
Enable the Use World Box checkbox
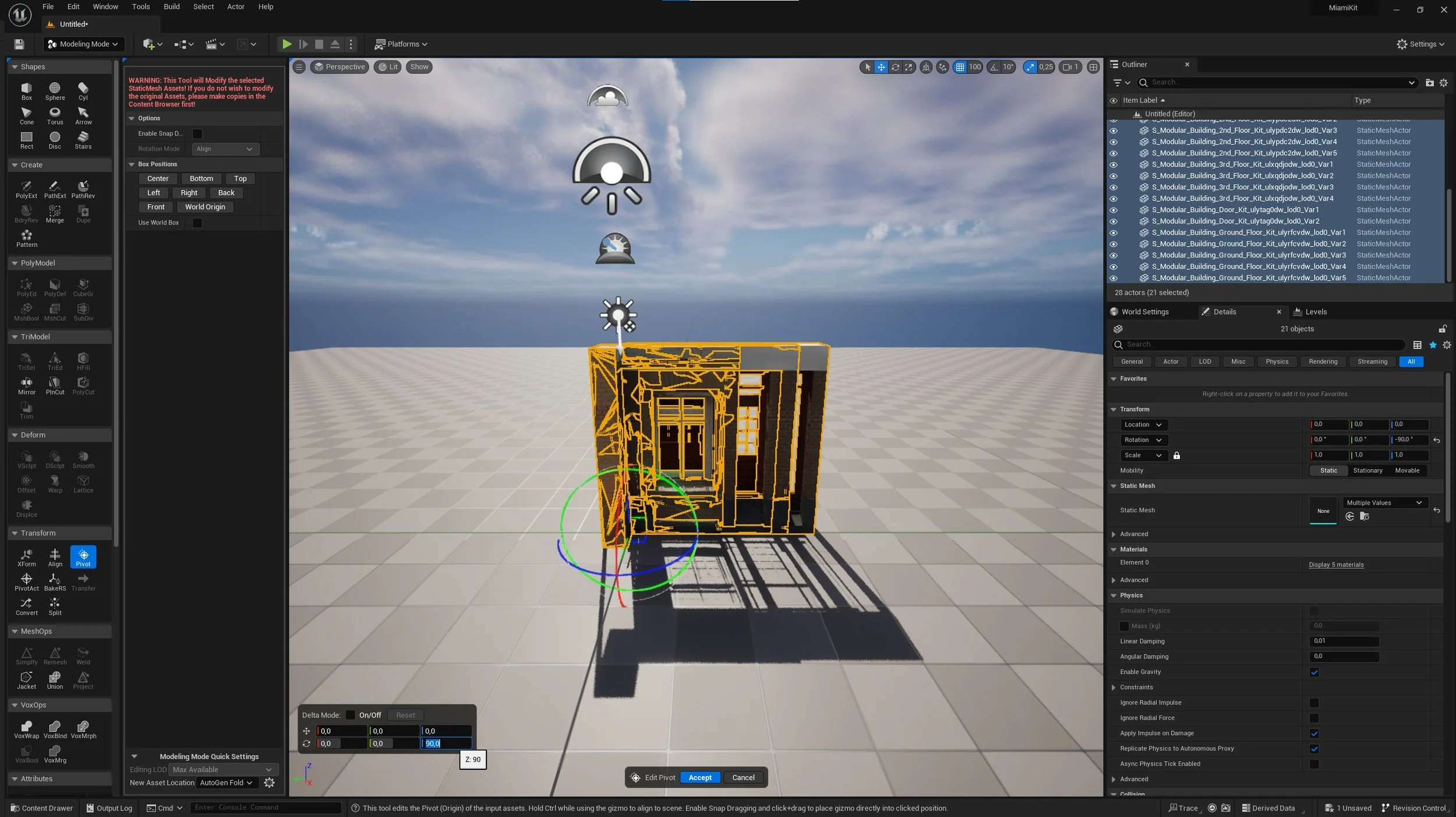click(x=197, y=223)
